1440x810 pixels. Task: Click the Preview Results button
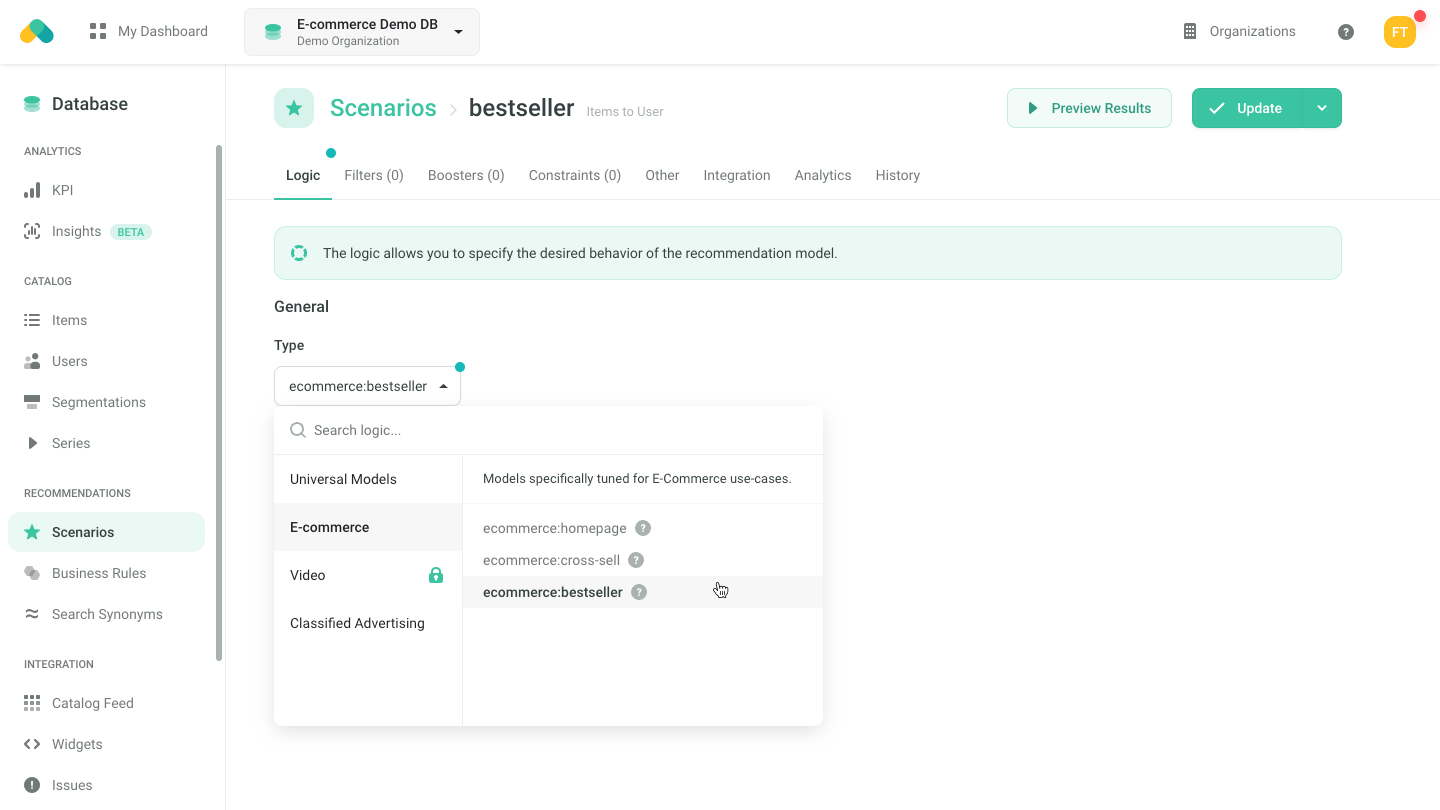pyautogui.click(x=1089, y=108)
